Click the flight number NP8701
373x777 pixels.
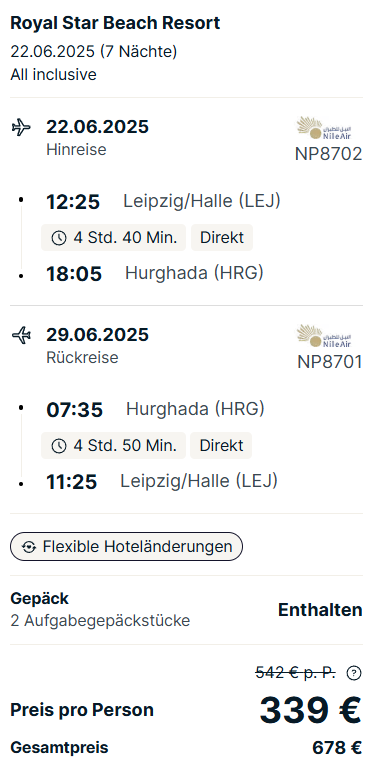(330, 362)
